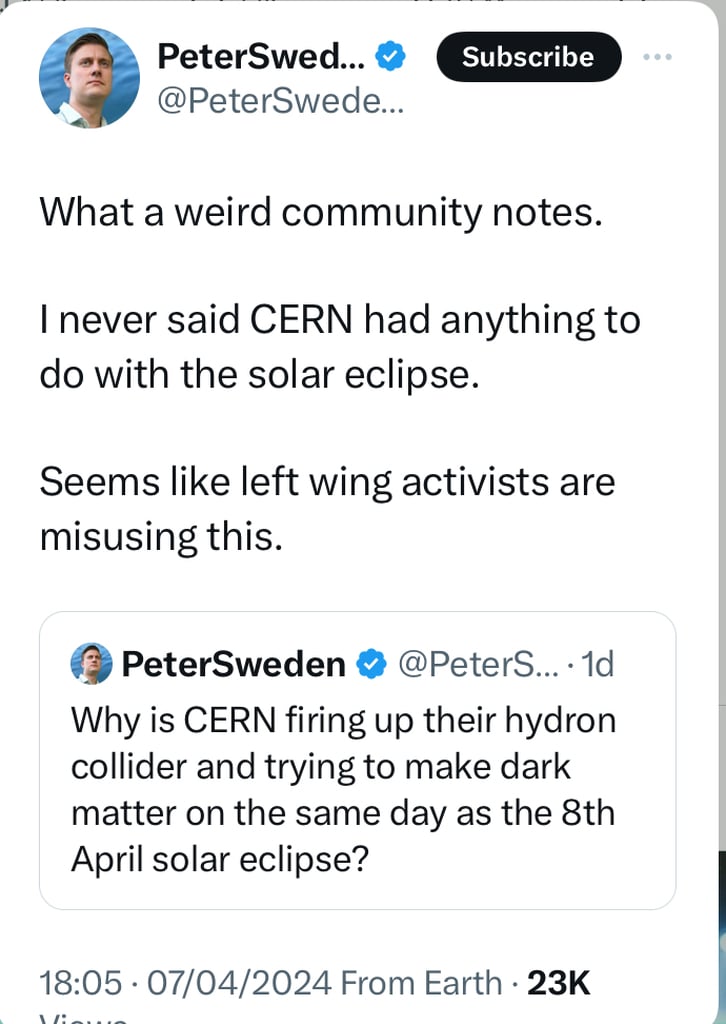This screenshot has height=1024, width=726.
Task: Click the text 'Seems like left wing activists'
Action: tap(327, 482)
